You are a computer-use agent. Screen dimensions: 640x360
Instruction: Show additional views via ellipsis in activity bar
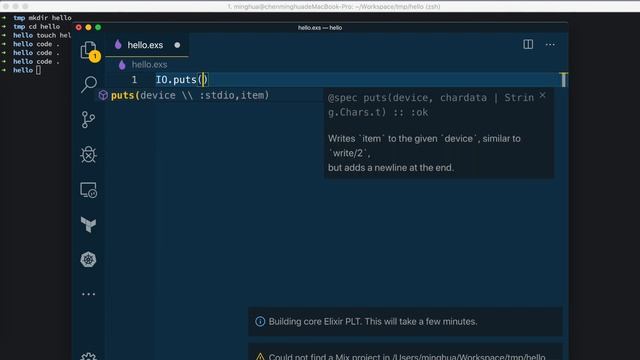[88, 294]
